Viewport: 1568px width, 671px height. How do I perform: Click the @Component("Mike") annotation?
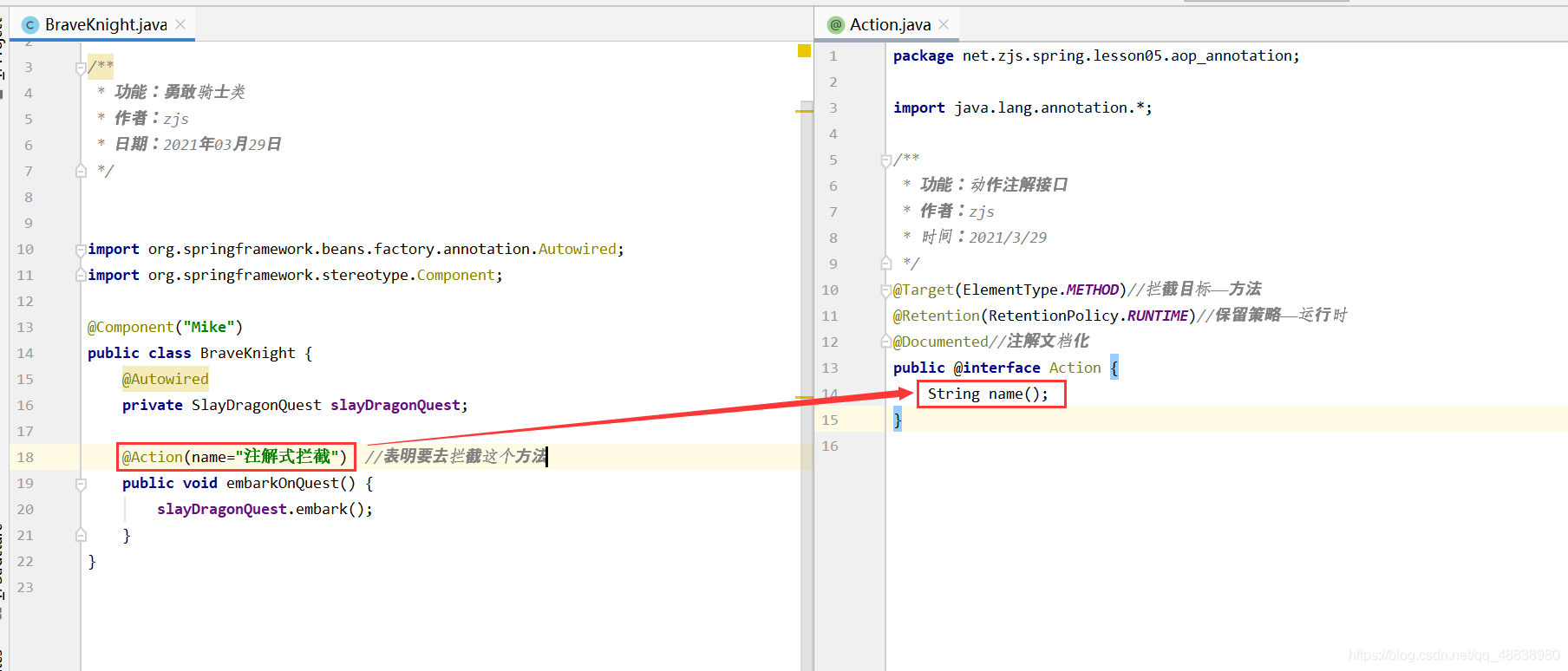165,327
